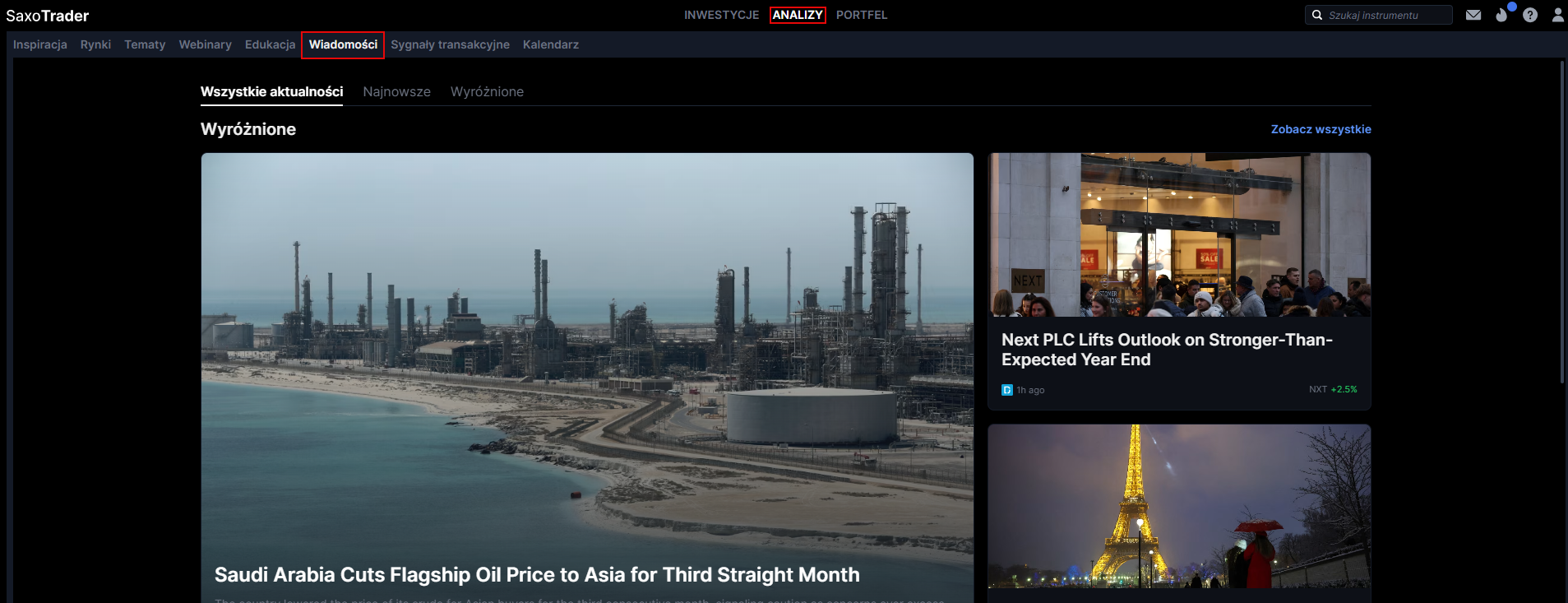Click the flame trending notifications icon
Screen dimensions: 1568x603
click(1501, 15)
